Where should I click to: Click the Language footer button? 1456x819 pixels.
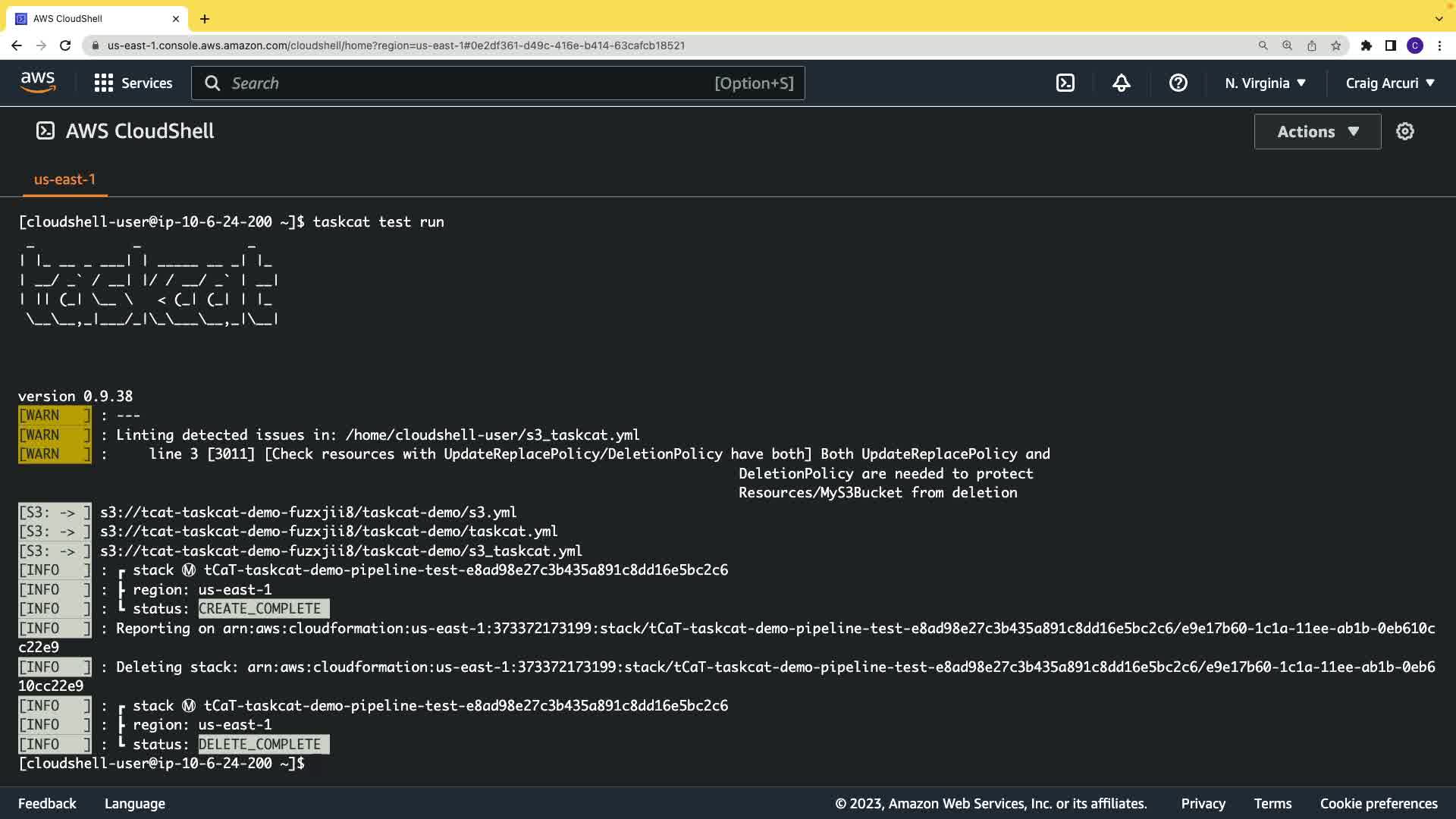[135, 804]
